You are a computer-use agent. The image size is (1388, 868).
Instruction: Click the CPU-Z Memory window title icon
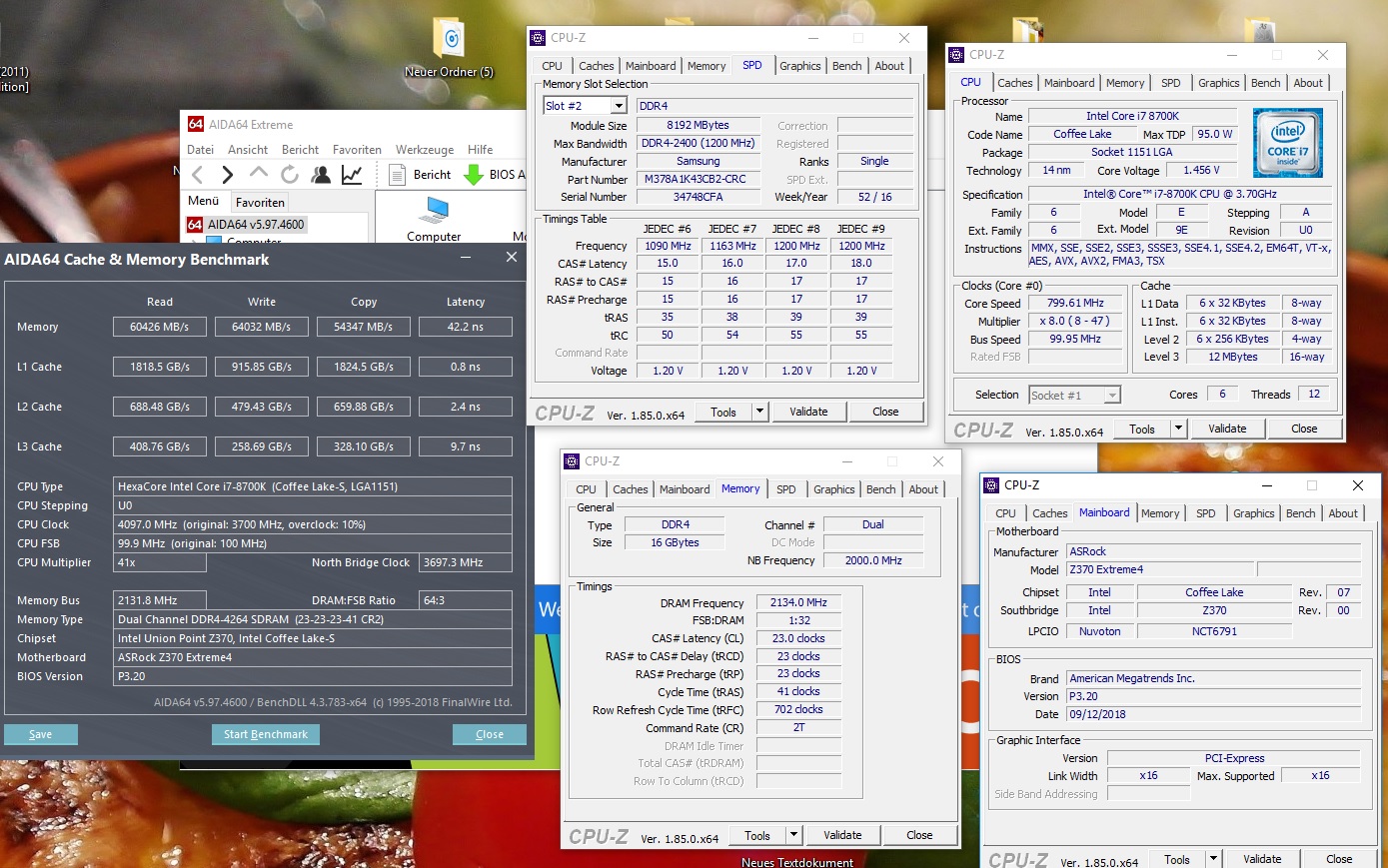click(x=573, y=461)
